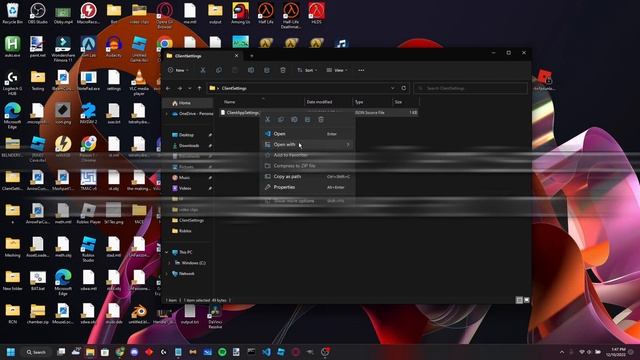
Task: Click the Search ClientSettings input field
Action: [470, 88]
